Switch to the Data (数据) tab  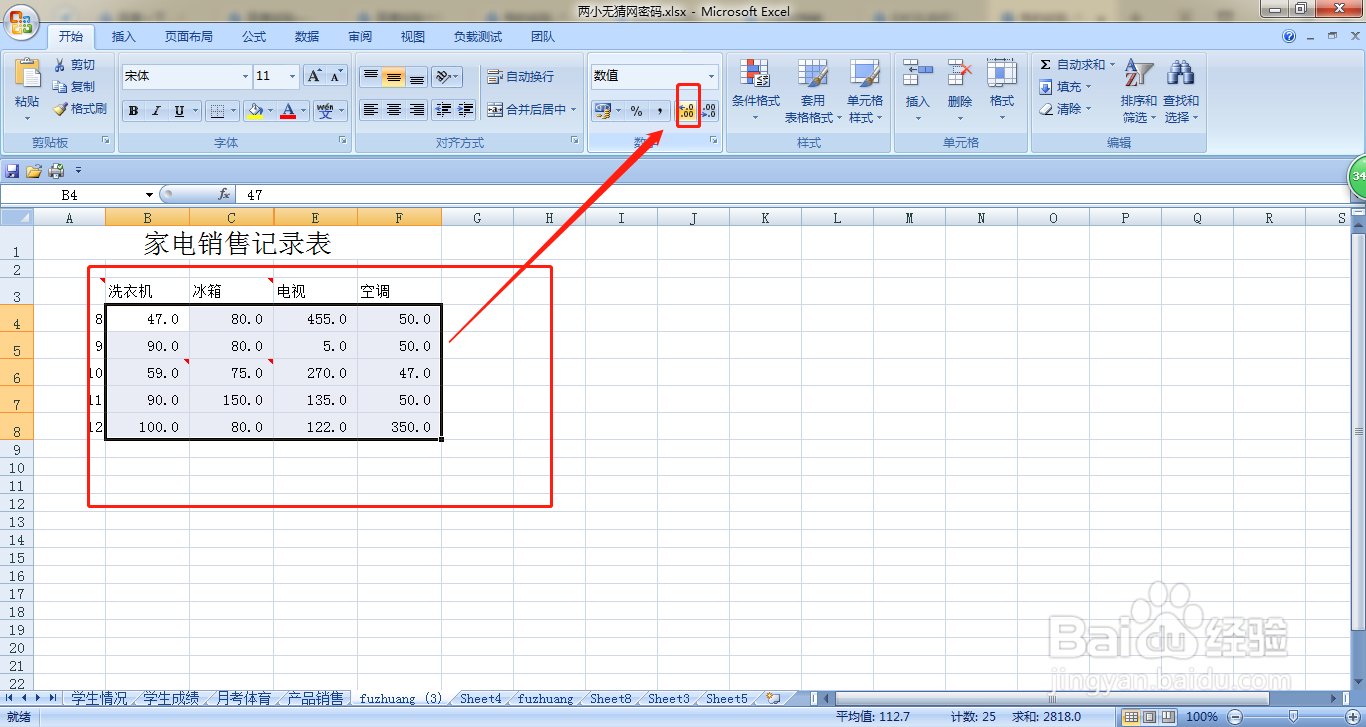307,37
